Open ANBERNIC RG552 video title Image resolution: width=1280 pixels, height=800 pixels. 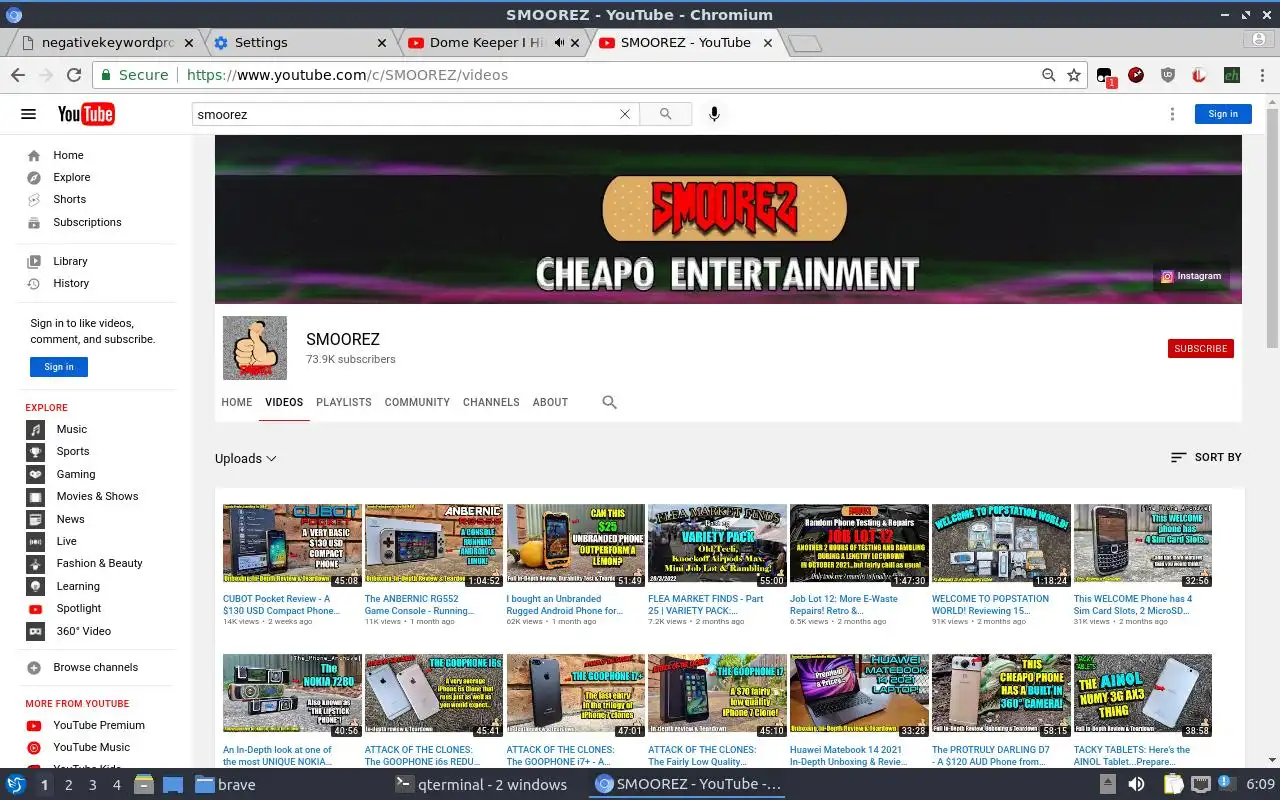[x=420, y=604]
